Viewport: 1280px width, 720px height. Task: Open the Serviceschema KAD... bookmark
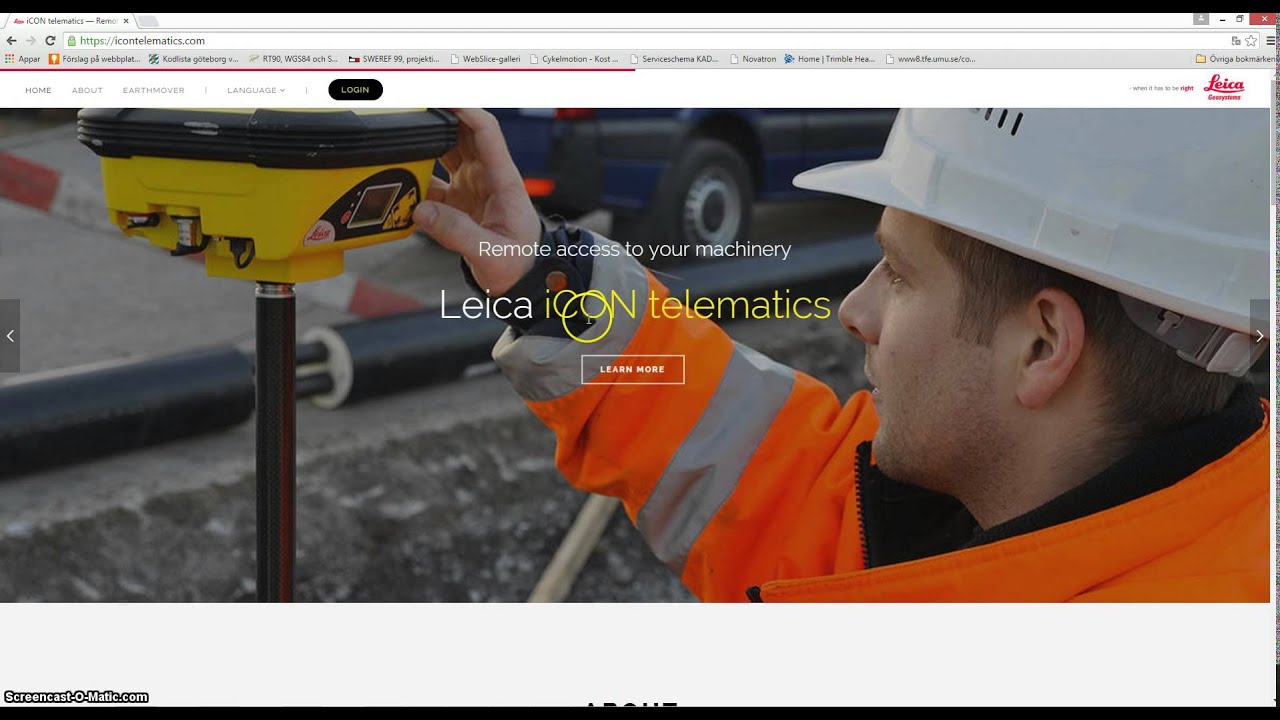(x=675, y=59)
